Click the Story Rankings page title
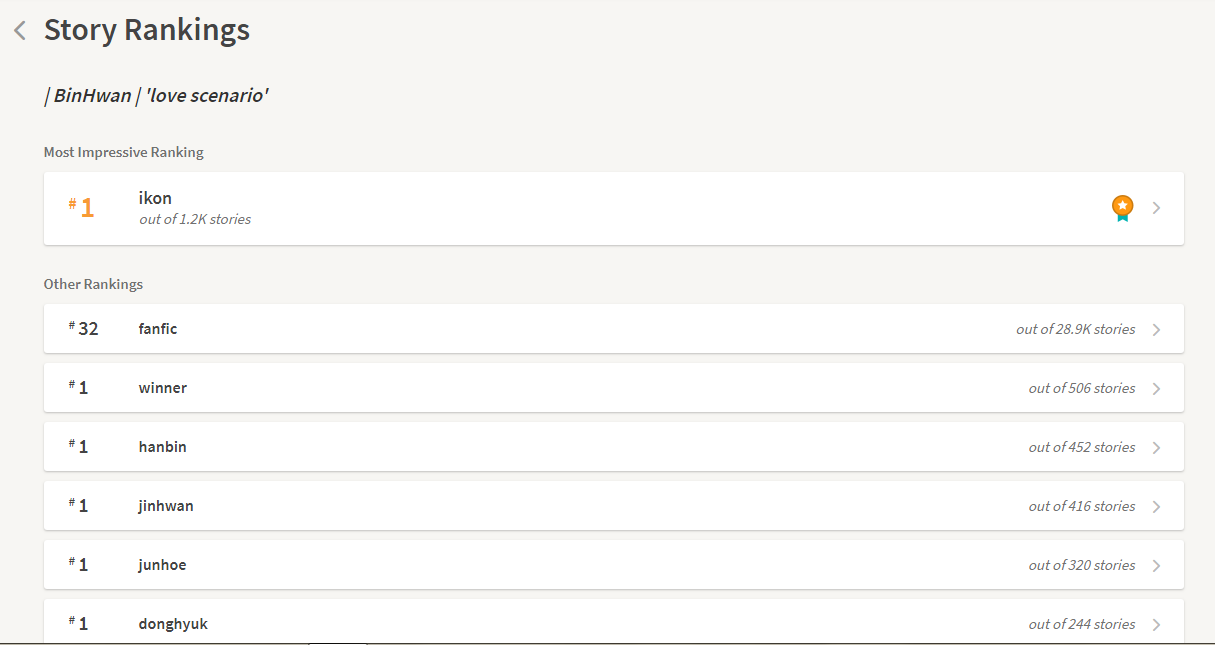 (x=147, y=30)
